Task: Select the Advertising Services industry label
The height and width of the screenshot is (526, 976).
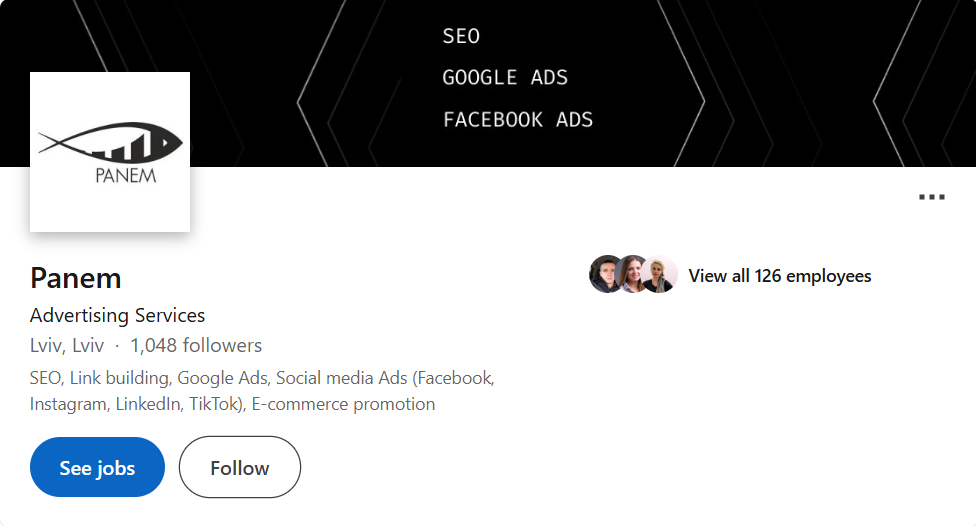Action: pyautogui.click(x=117, y=315)
